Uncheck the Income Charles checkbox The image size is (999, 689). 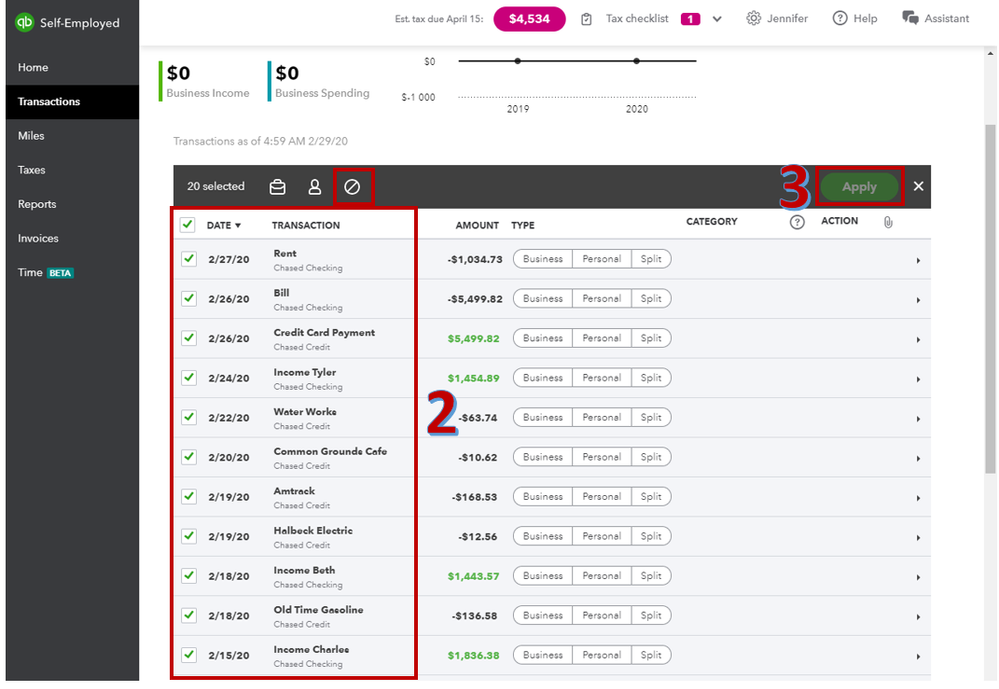tap(189, 654)
